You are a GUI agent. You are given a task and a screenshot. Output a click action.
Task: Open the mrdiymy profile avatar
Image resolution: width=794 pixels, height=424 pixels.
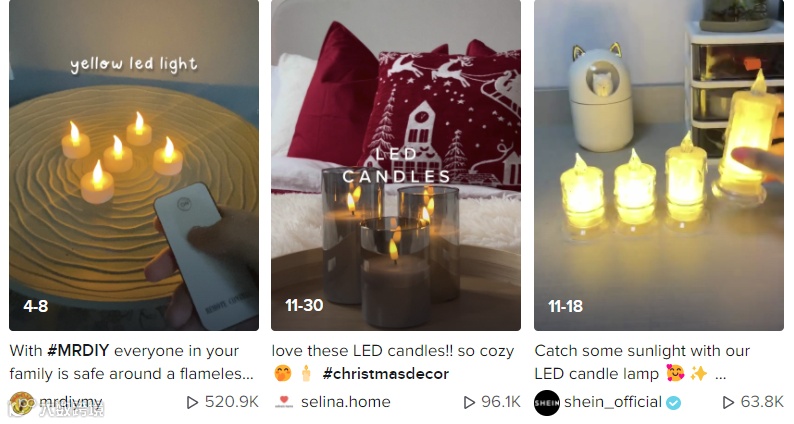point(21,403)
